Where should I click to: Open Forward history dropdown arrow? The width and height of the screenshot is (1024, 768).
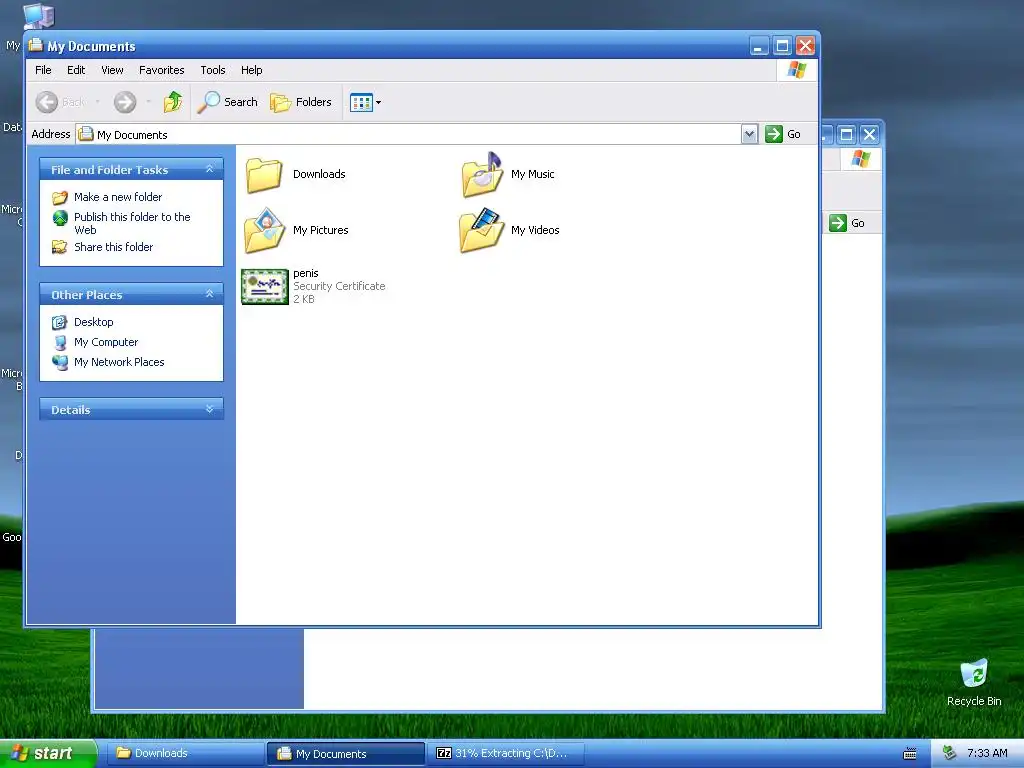[149, 102]
